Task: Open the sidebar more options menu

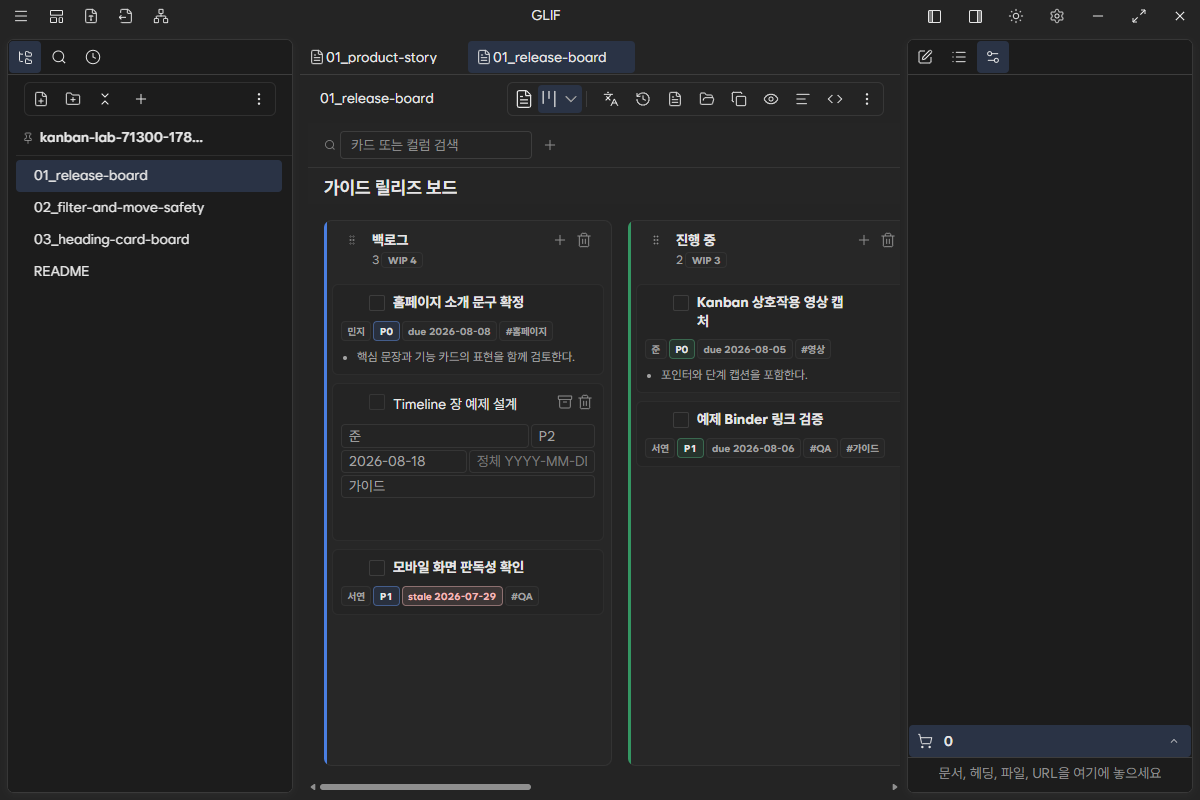Action: tap(259, 99)
